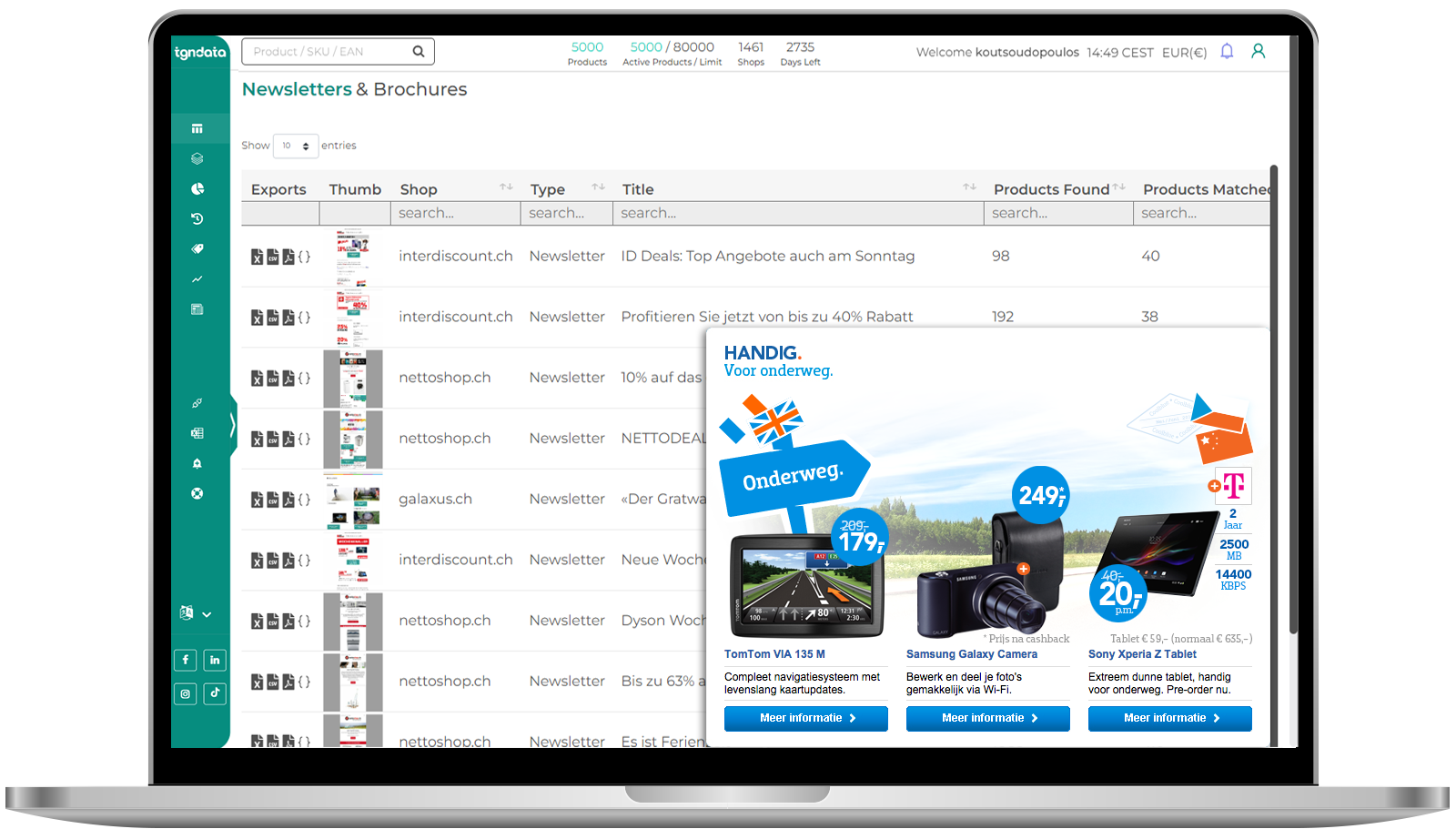
Task: Export Dyson Woche row as Excel
Action: click(x=258, y=622)
